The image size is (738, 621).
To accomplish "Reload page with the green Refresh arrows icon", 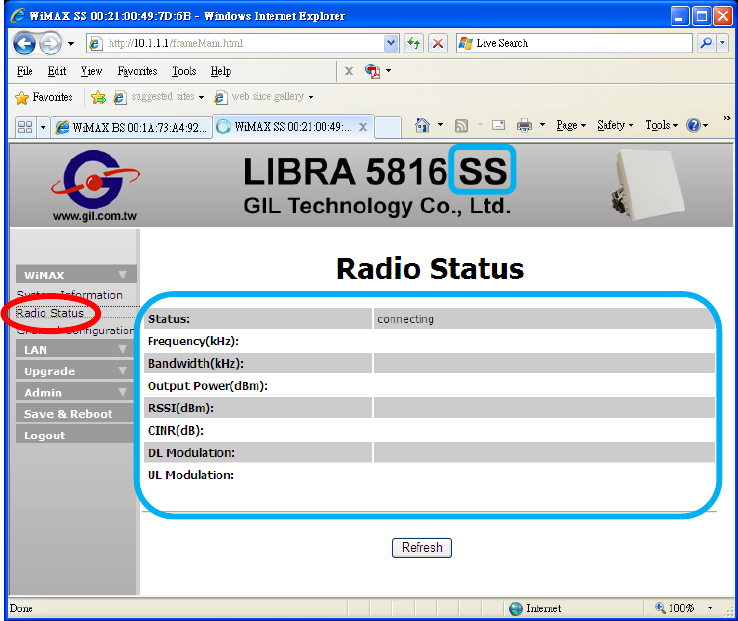I will click(x=414, y=43).
